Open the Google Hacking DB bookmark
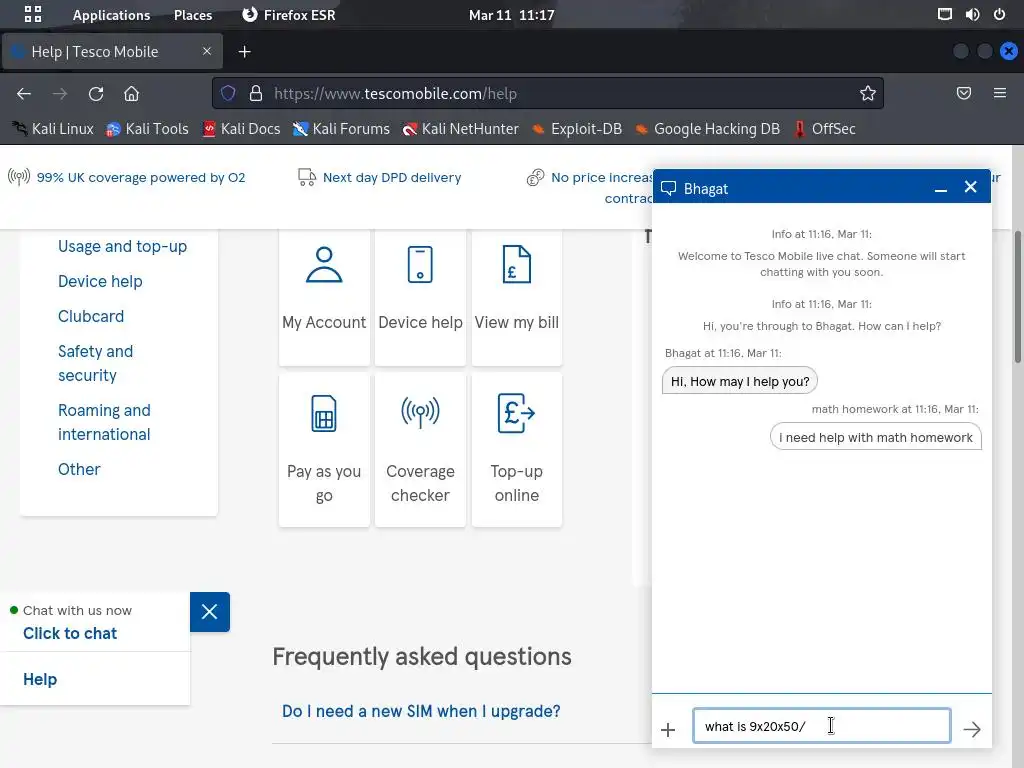Viewport: 1024px width, 768px height. pyautogui.click(x=708, y=129)
